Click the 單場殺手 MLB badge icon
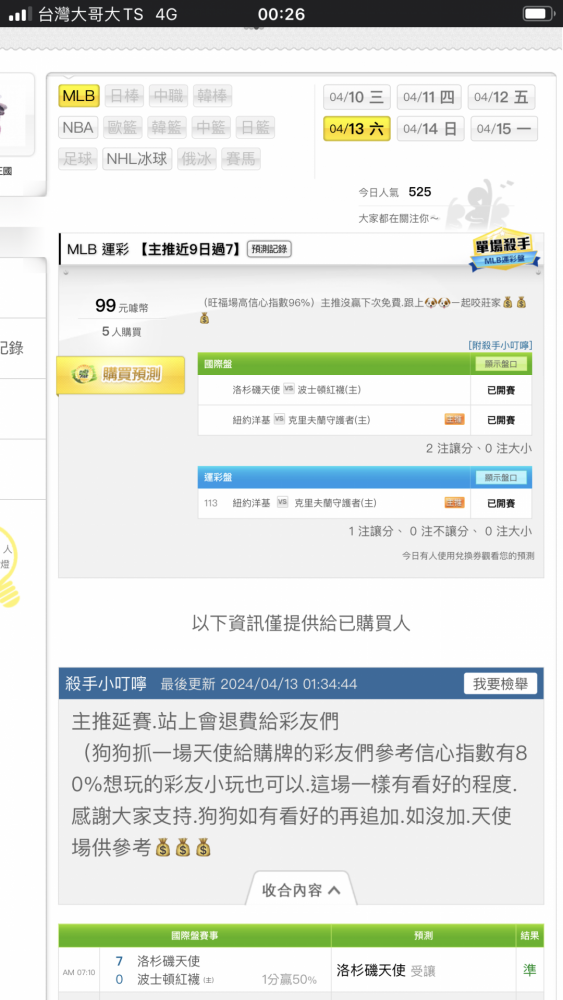The image size is (563, 1000). click(x=504, y=251)
